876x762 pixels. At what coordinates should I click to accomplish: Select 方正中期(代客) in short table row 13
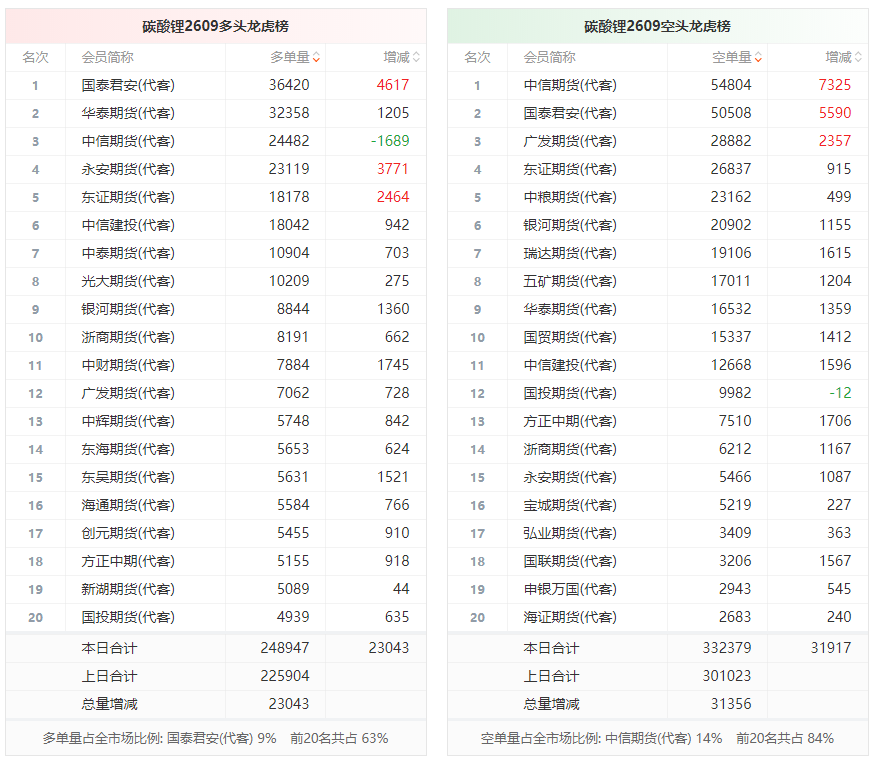pos(570,421)
